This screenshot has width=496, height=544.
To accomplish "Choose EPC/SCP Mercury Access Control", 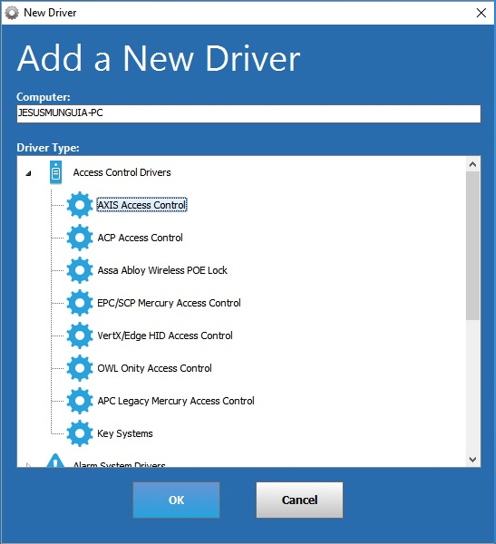I will click(x=169, y=303).
